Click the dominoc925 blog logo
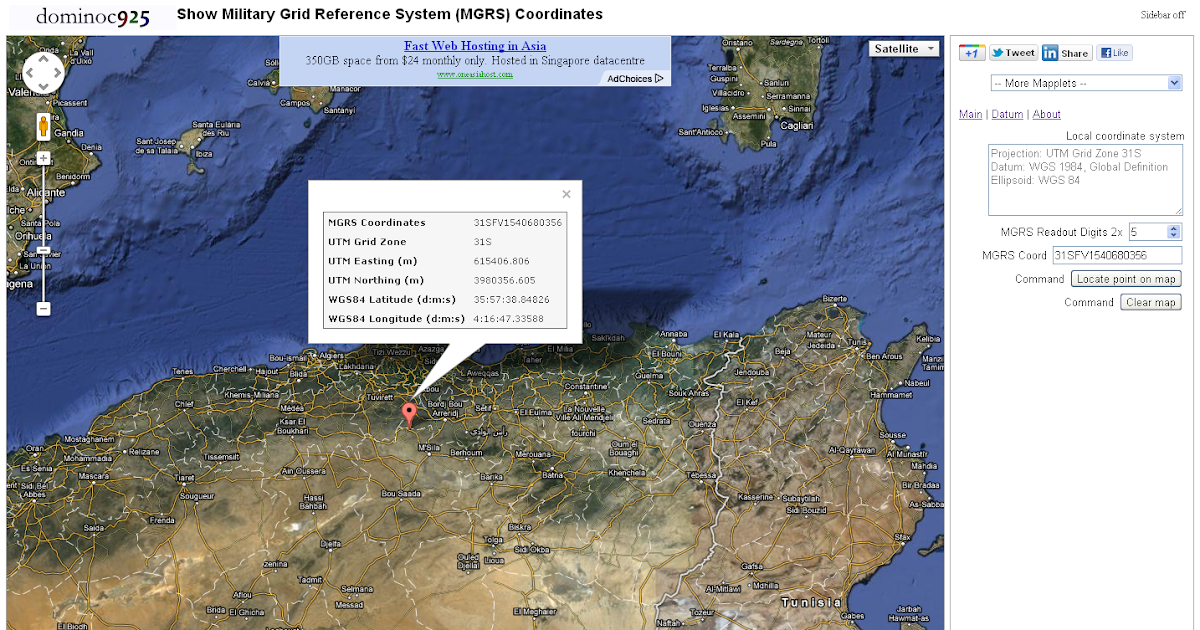The height and width of the screenshot is (630, 1200). point(93,16)
